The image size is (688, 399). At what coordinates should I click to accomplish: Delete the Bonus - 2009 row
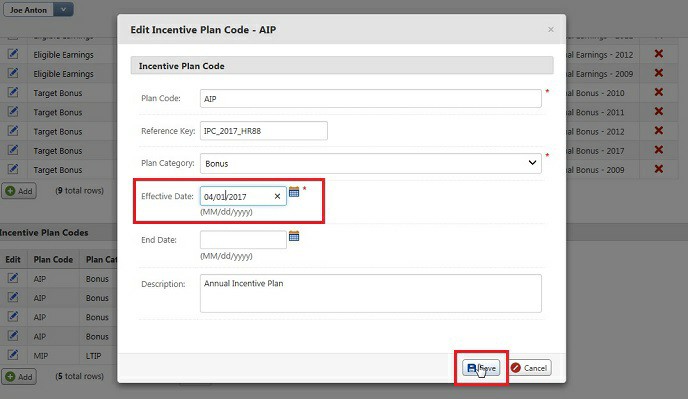(659, 169)
